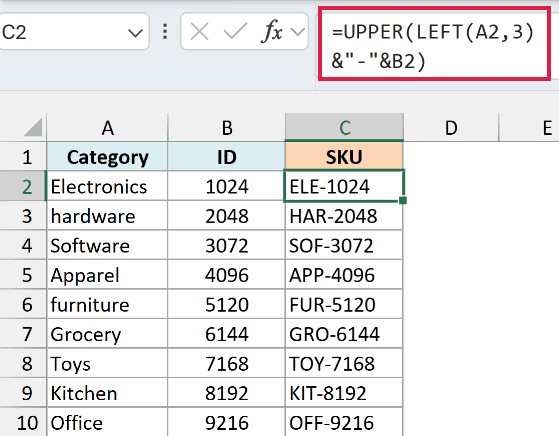Select SKU cell ELE-1024
The height and width of the screenshot is (436, 559).
coord(344,186)
